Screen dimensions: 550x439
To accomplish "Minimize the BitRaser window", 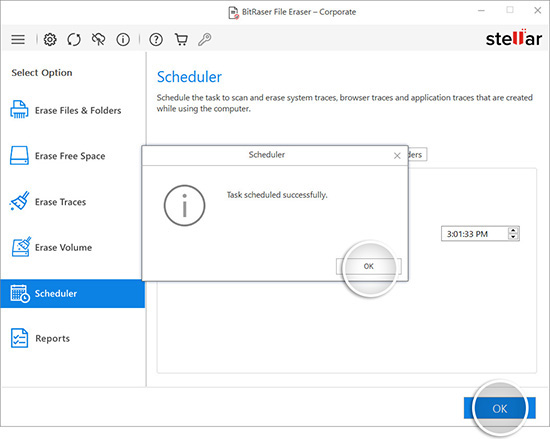I will click(x=481, y=11).
